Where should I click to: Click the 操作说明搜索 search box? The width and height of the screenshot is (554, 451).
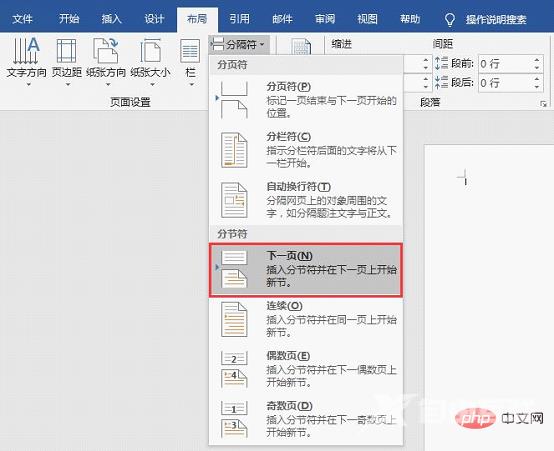click(496, 19)
